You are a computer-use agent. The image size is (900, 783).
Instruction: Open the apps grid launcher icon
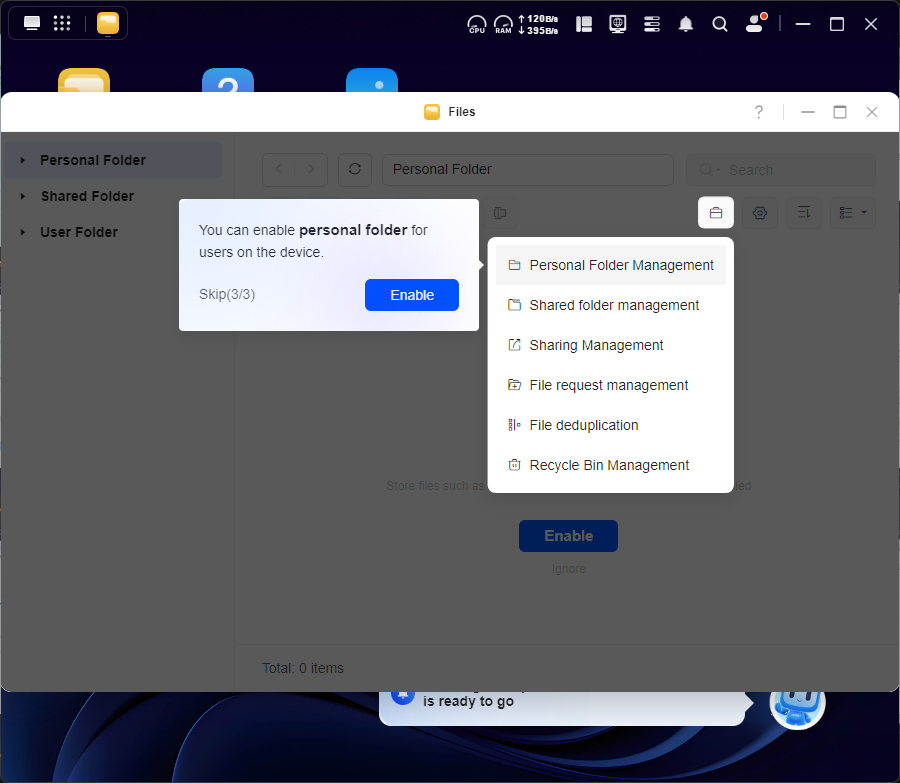[62, 24]
